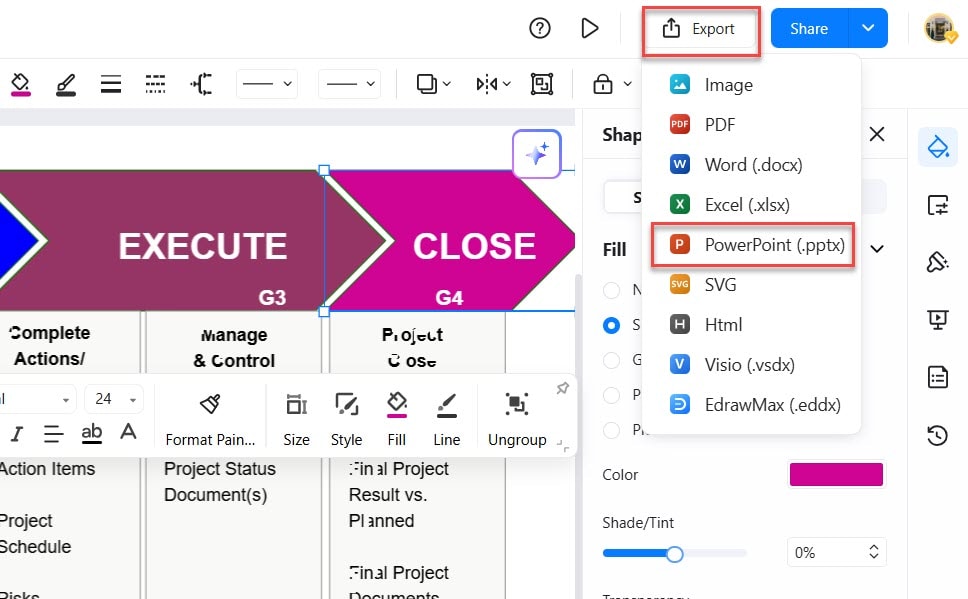Toggle italic text formatting
968x599 pixels.
17,434
